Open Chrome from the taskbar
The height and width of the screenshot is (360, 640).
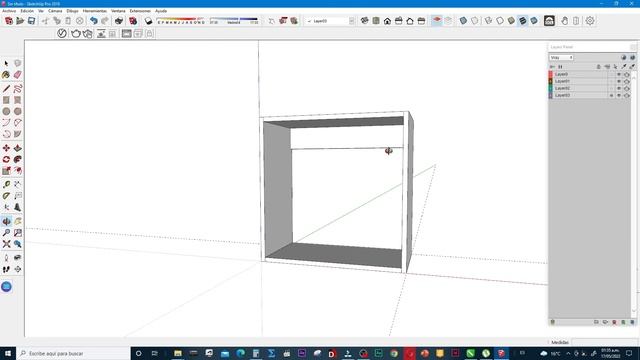394,353
